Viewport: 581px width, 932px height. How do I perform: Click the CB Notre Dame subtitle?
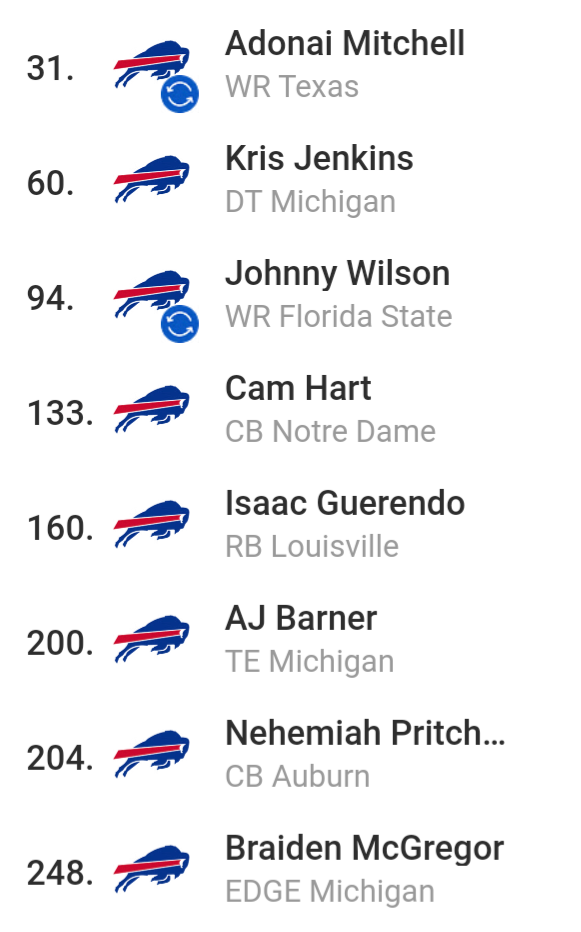coord(331,432)
